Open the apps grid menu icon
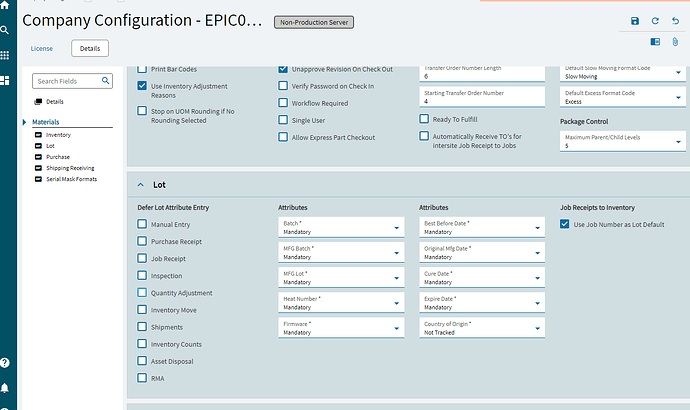Screen dimensions: 690x410 point(5,55)
